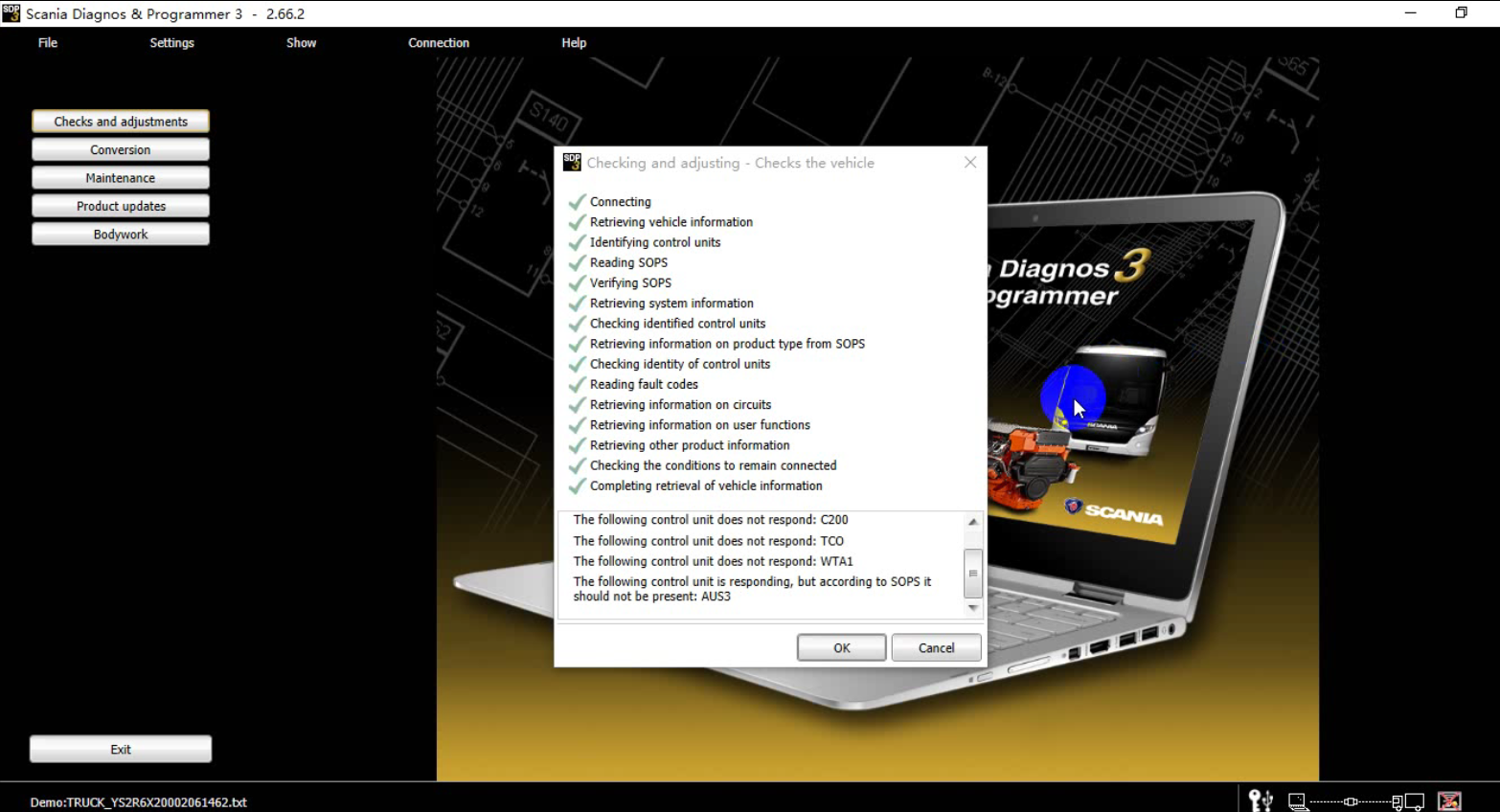Viewport: 1500px width, 812px height.
Task: Click the 'Reading SOPS' step
Action: pyautogui.click(x=628, y=262)
